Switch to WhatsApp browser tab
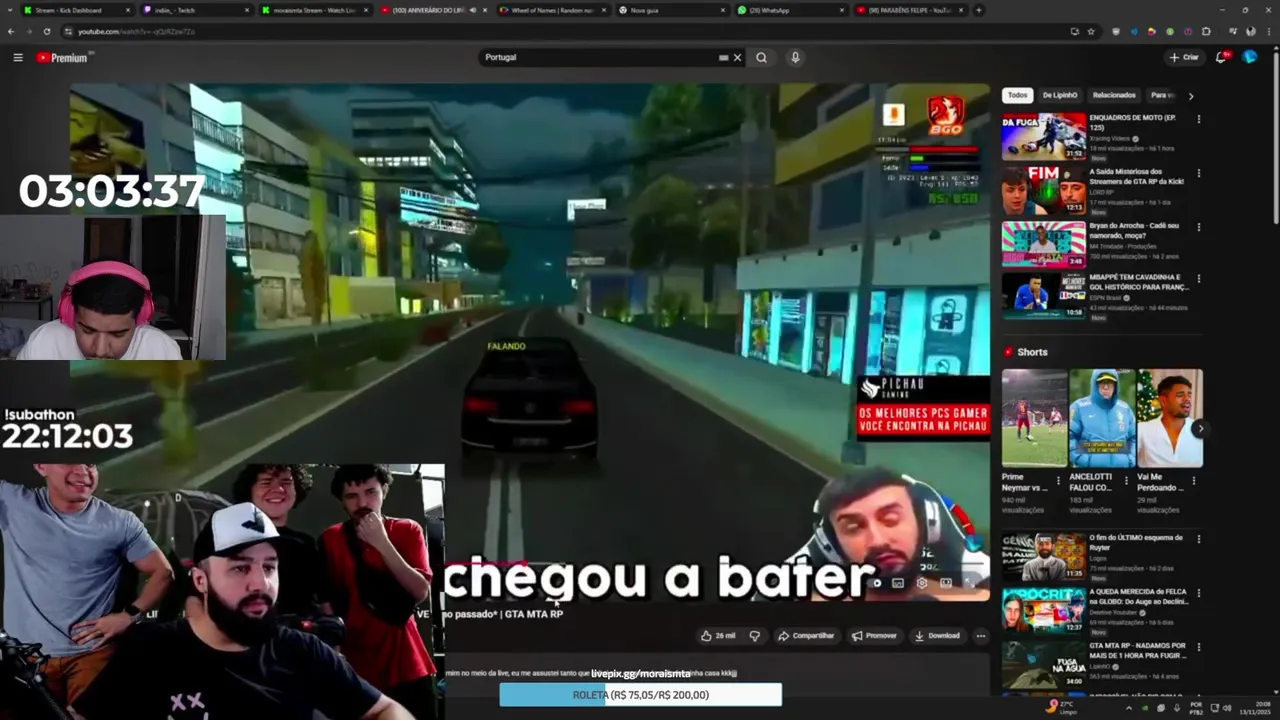 point(789,10)
